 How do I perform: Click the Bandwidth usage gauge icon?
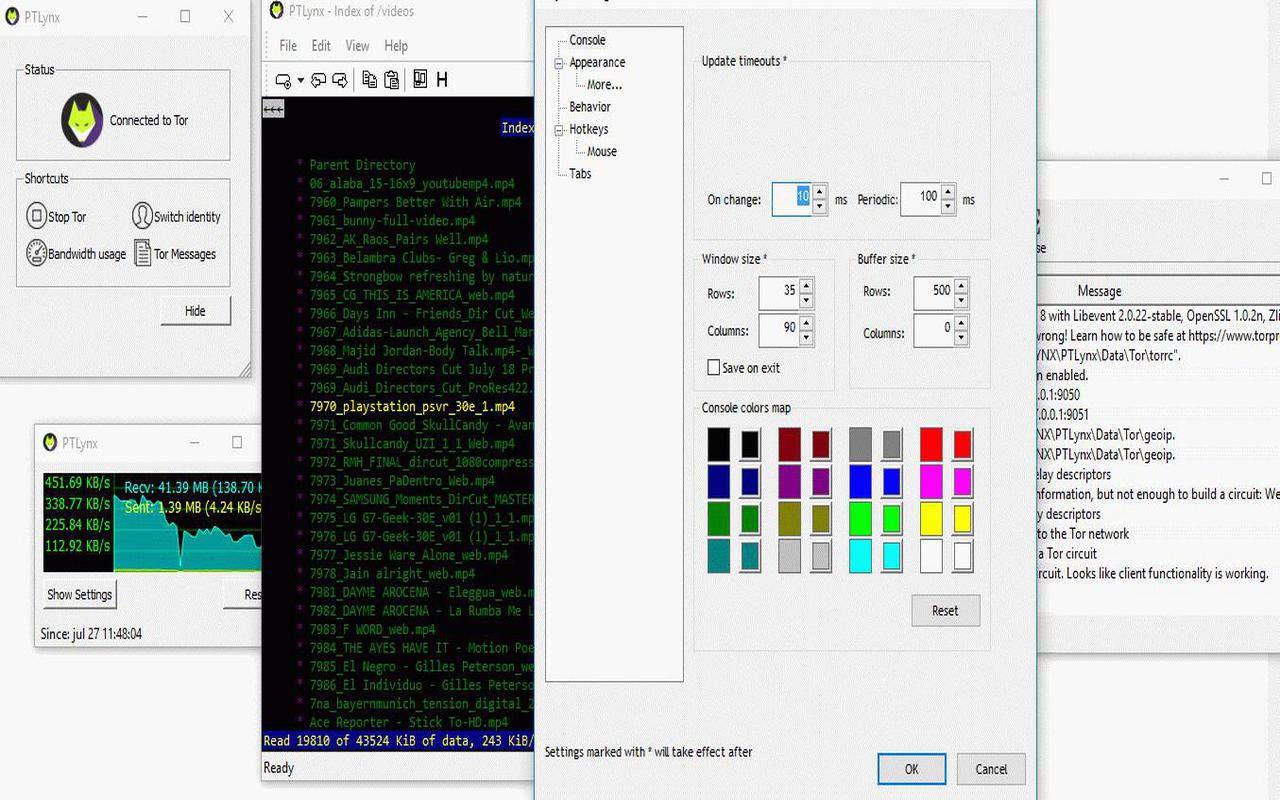[x=36, y=253]
